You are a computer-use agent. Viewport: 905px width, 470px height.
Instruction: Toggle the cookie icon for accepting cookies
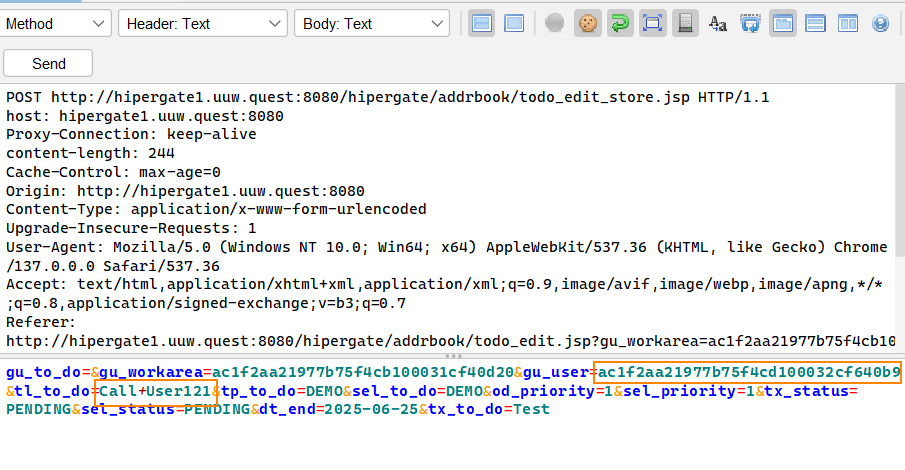click(588, 23)
